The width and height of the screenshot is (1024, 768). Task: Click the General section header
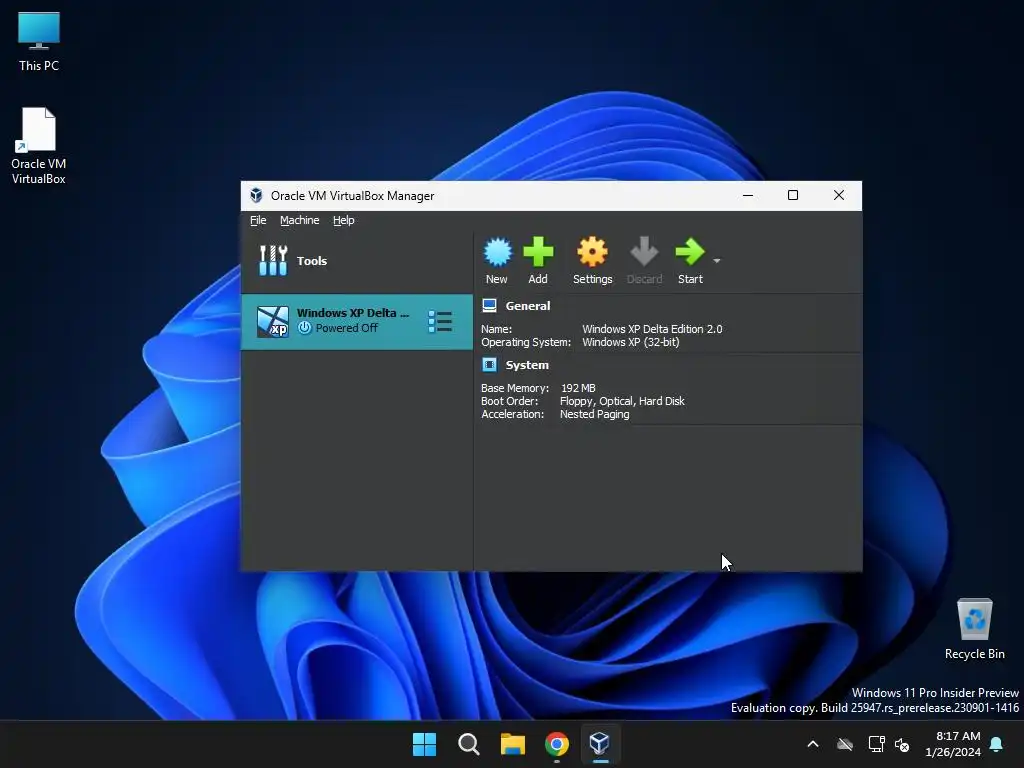528,306
